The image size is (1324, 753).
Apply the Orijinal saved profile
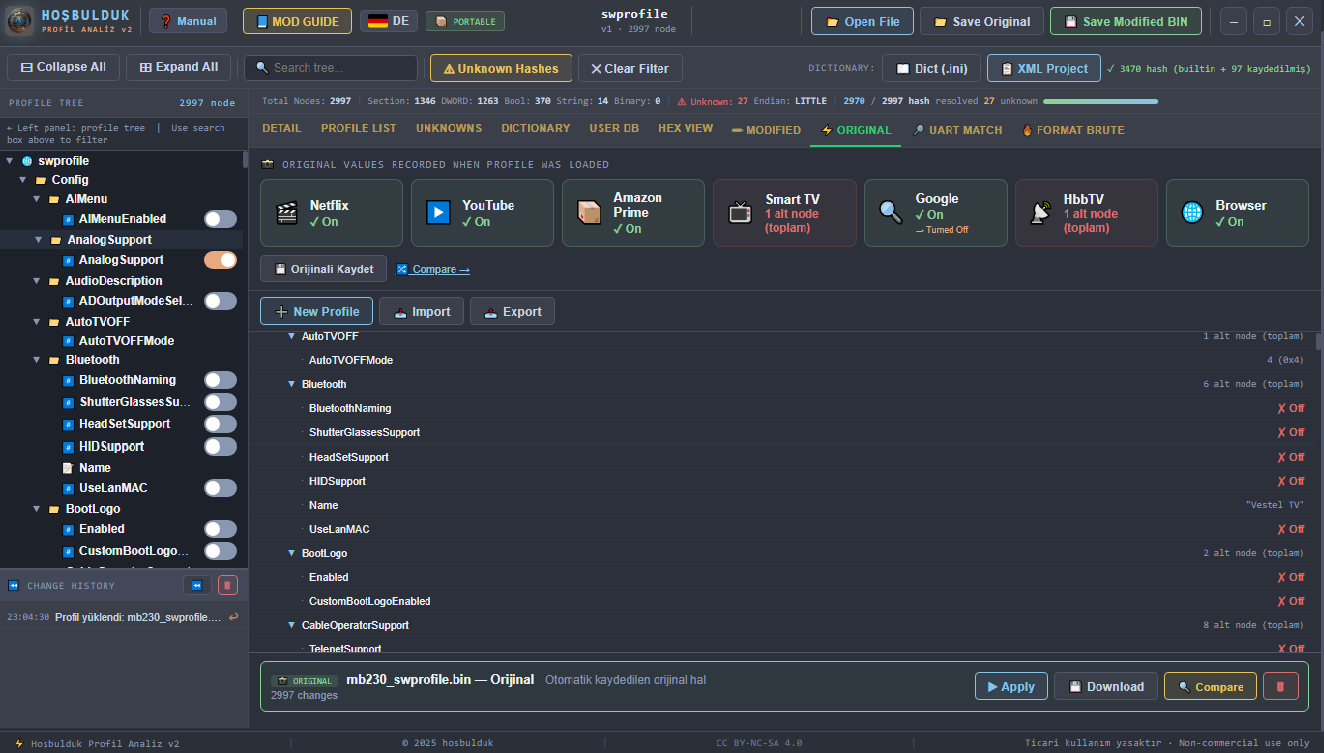click(x=1011, y=686)
